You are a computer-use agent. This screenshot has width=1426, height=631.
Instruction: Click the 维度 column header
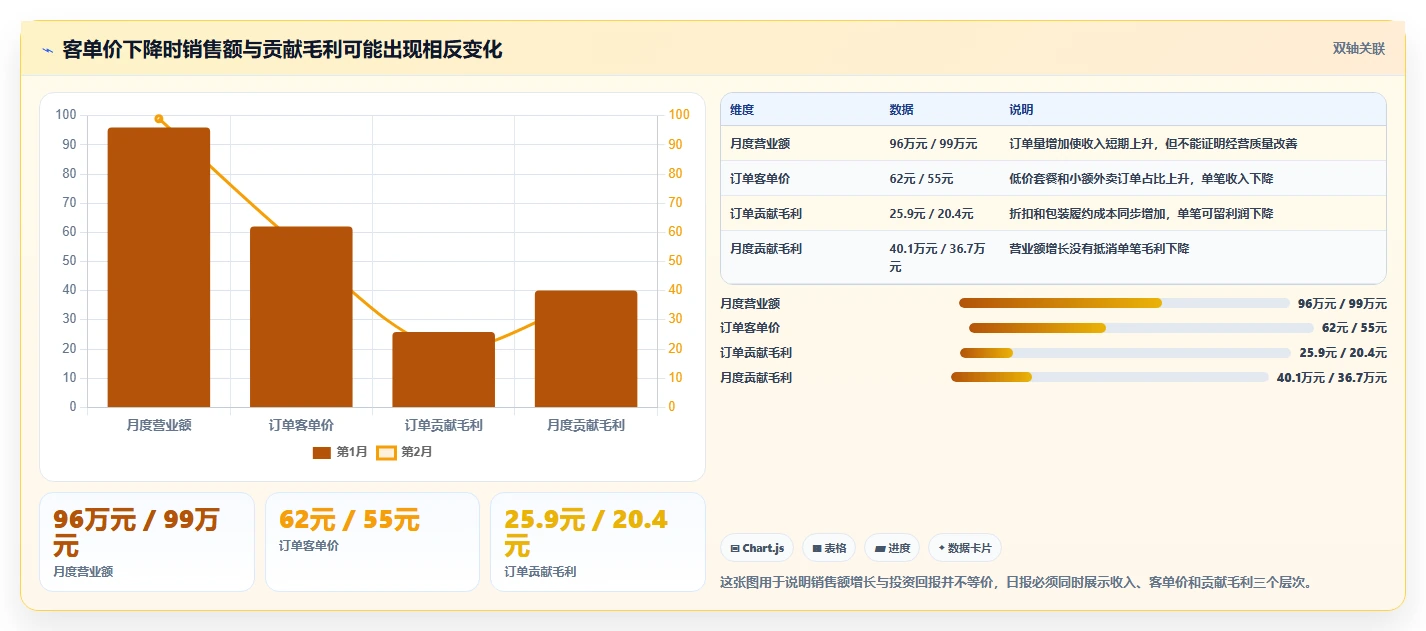742,110
